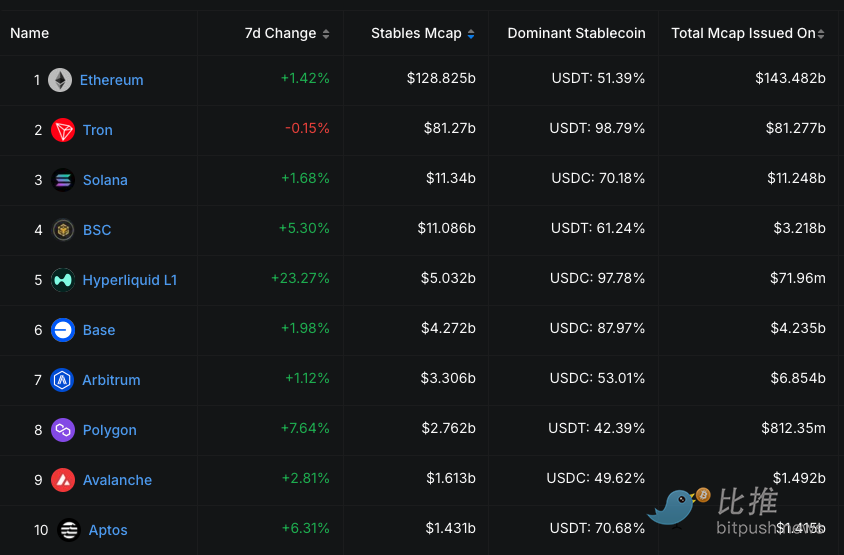The width and height of the screenshot is (844, 555).
Task: Click the red Tron logo icon
Action: pyautogui.click(x=63, y=130)
